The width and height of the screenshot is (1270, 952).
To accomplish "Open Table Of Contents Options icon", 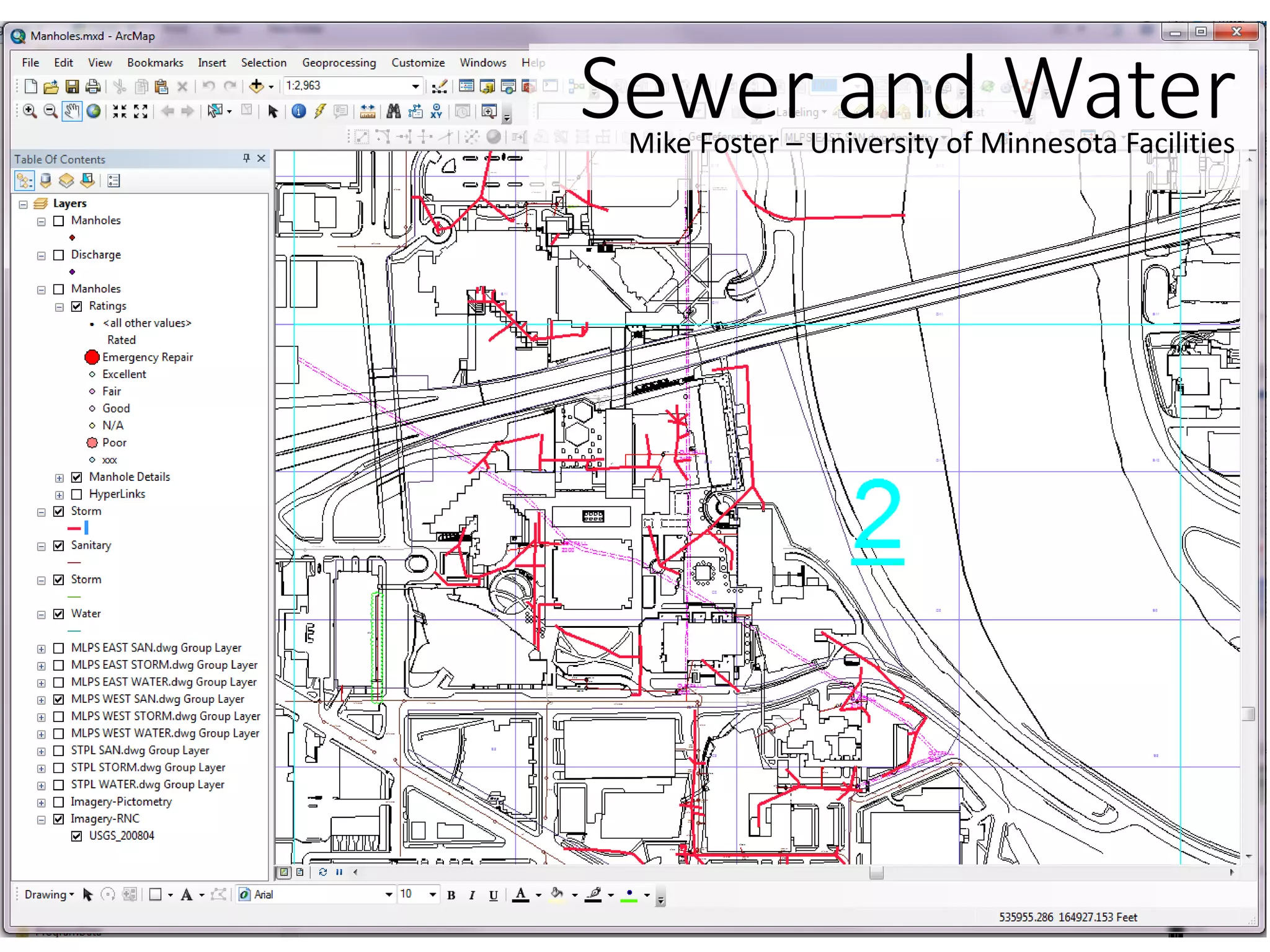I will [113, 180].
